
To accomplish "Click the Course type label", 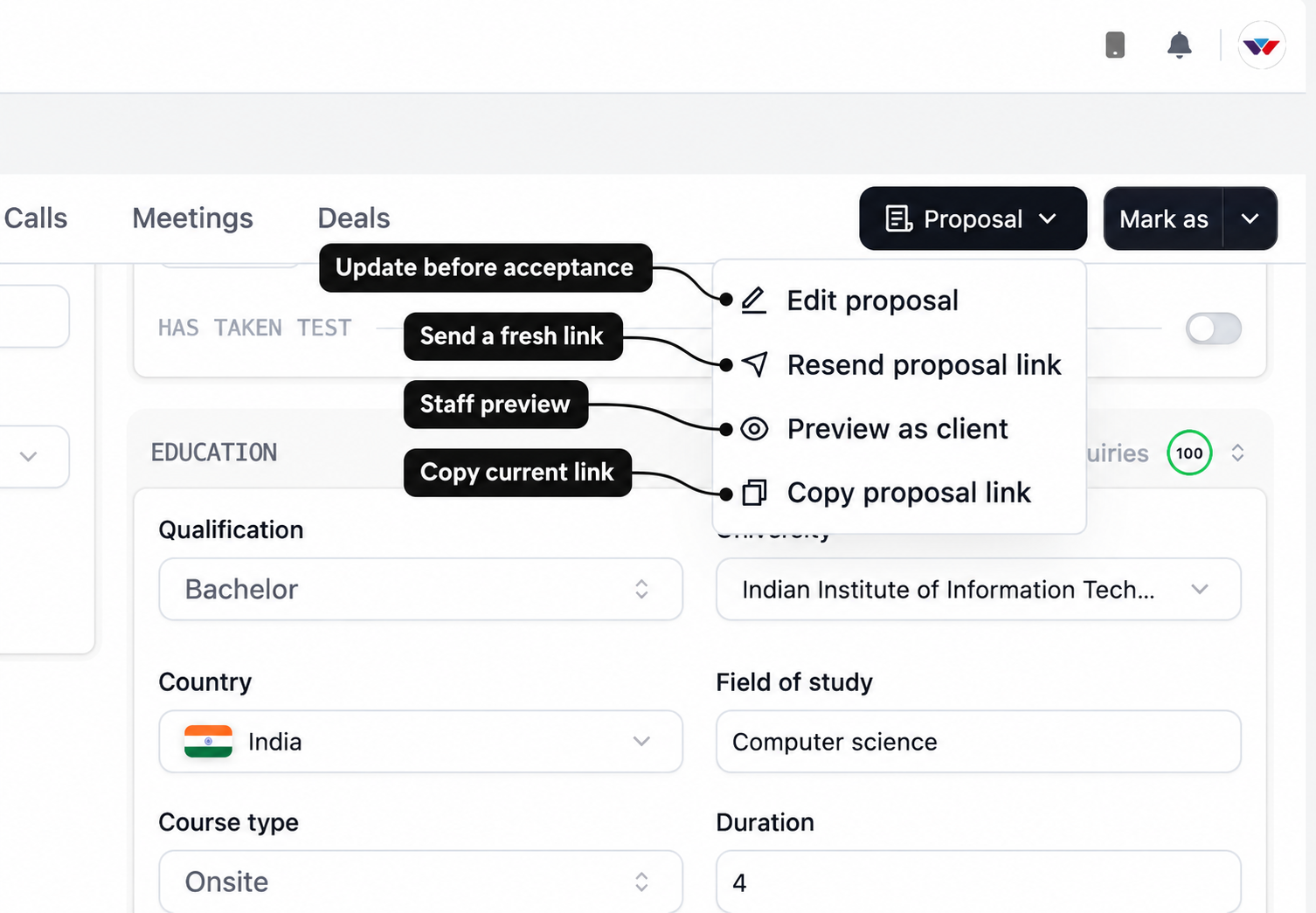I will click(x=229, y=822).
